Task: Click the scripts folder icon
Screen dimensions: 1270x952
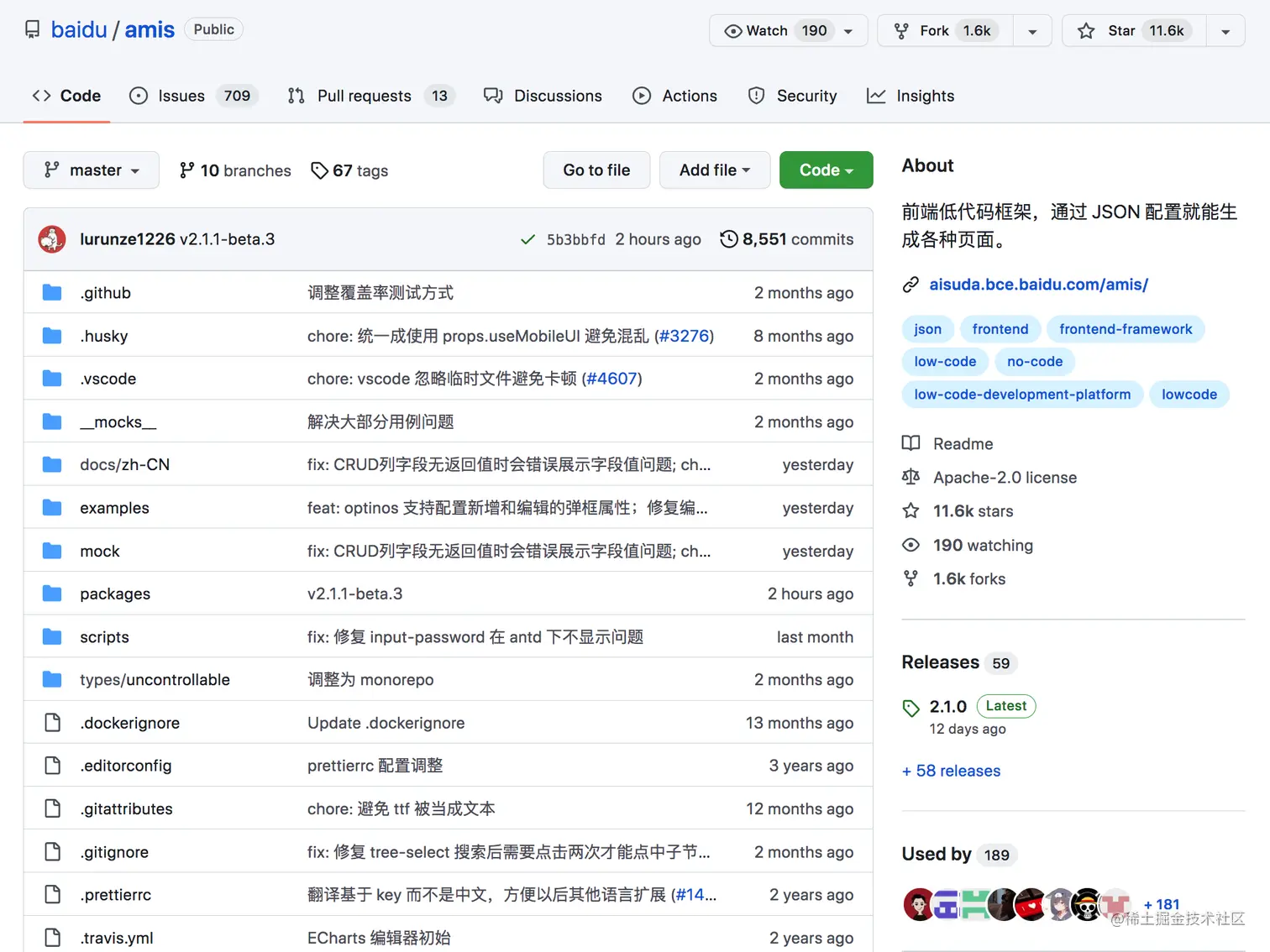Action: point(52,637)
